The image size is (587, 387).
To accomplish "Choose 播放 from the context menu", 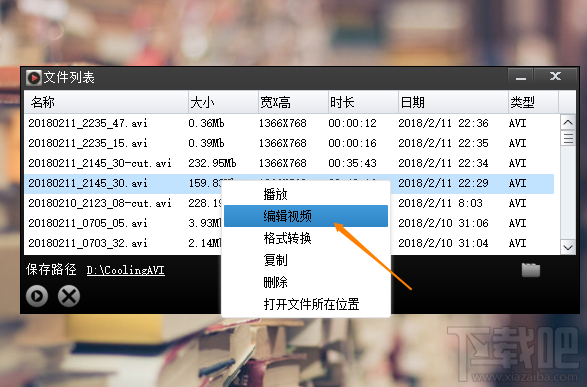I will [306, 194].
